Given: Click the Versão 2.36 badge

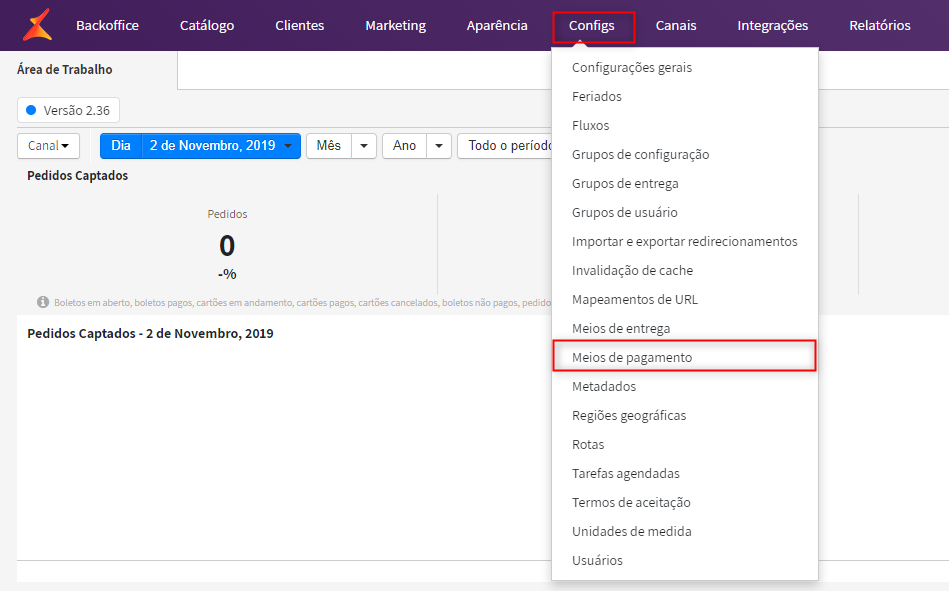Looking at the screenshot, I should (x=68, y=110).
